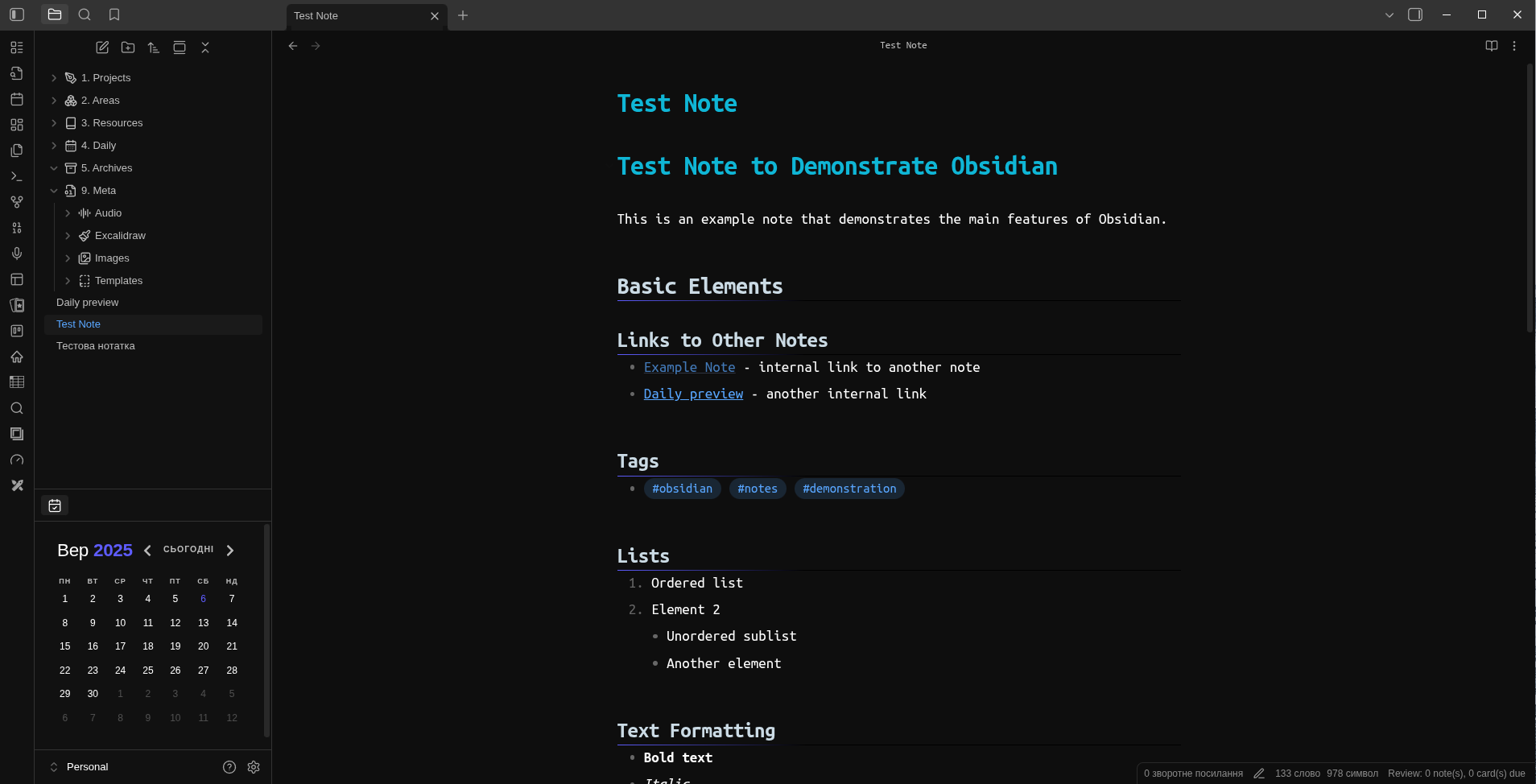The width and height of the screenshot is (1536, 784).
Task: Click the stacked files ribbon icon
Action: (17, 151)
